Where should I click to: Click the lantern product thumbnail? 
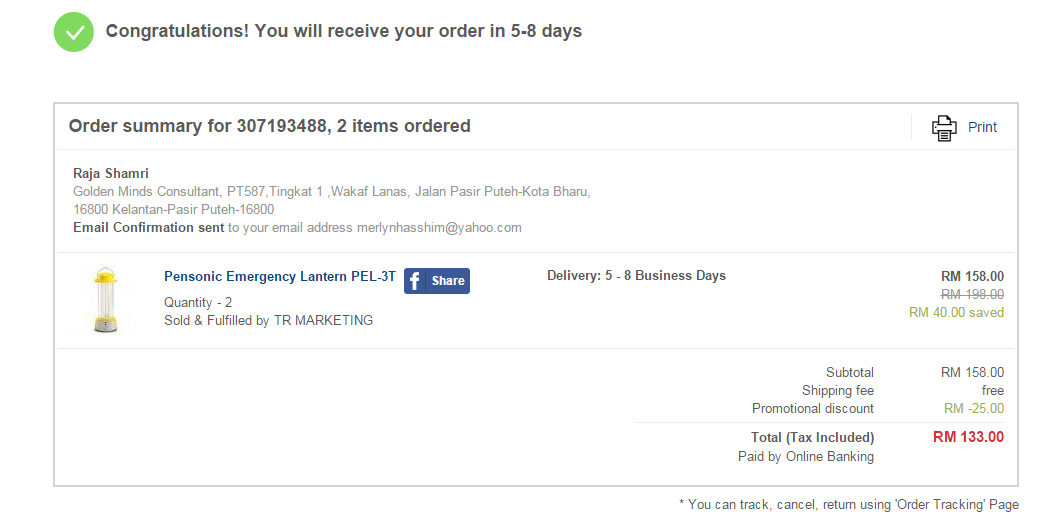point(106,299)
